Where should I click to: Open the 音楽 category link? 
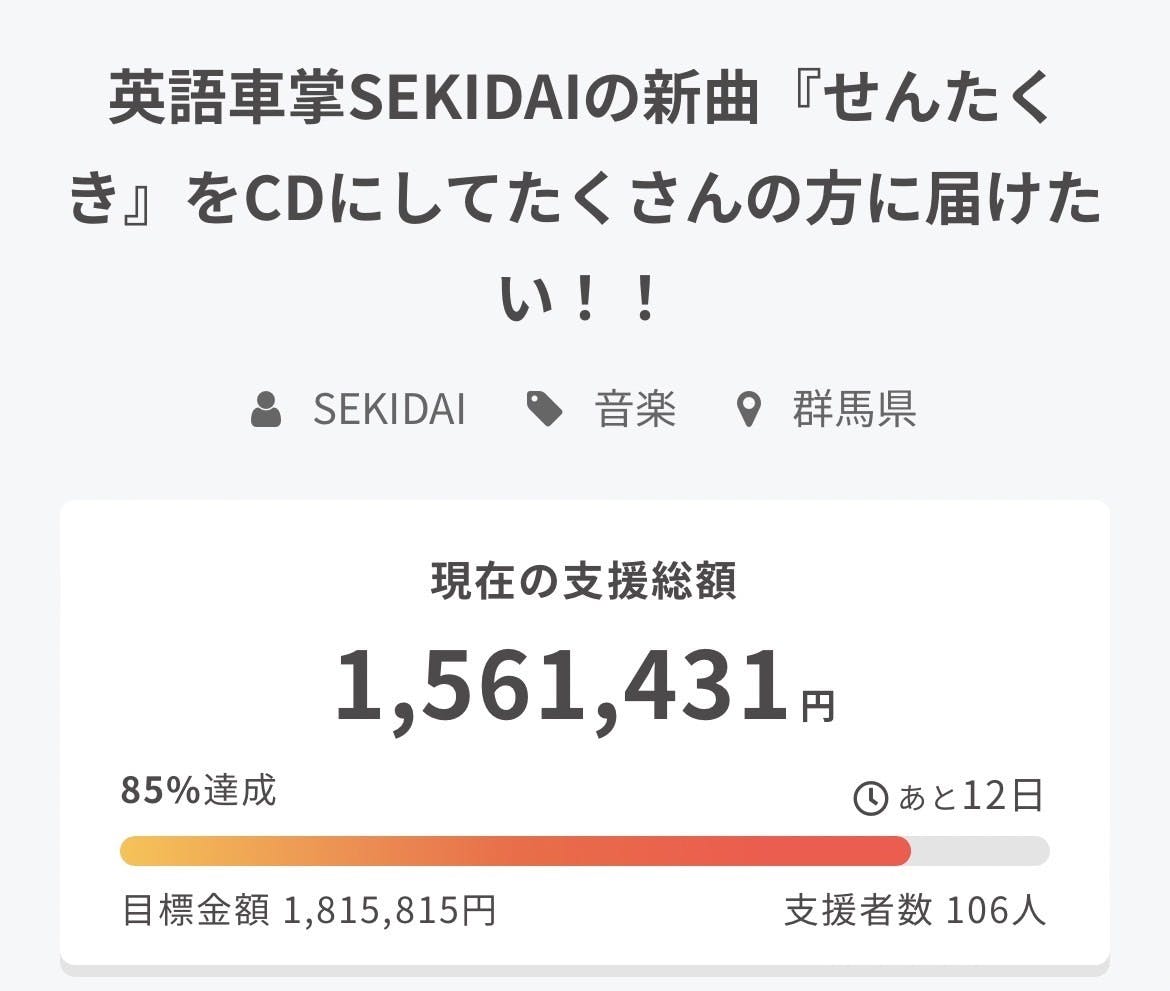coord(636,410)
